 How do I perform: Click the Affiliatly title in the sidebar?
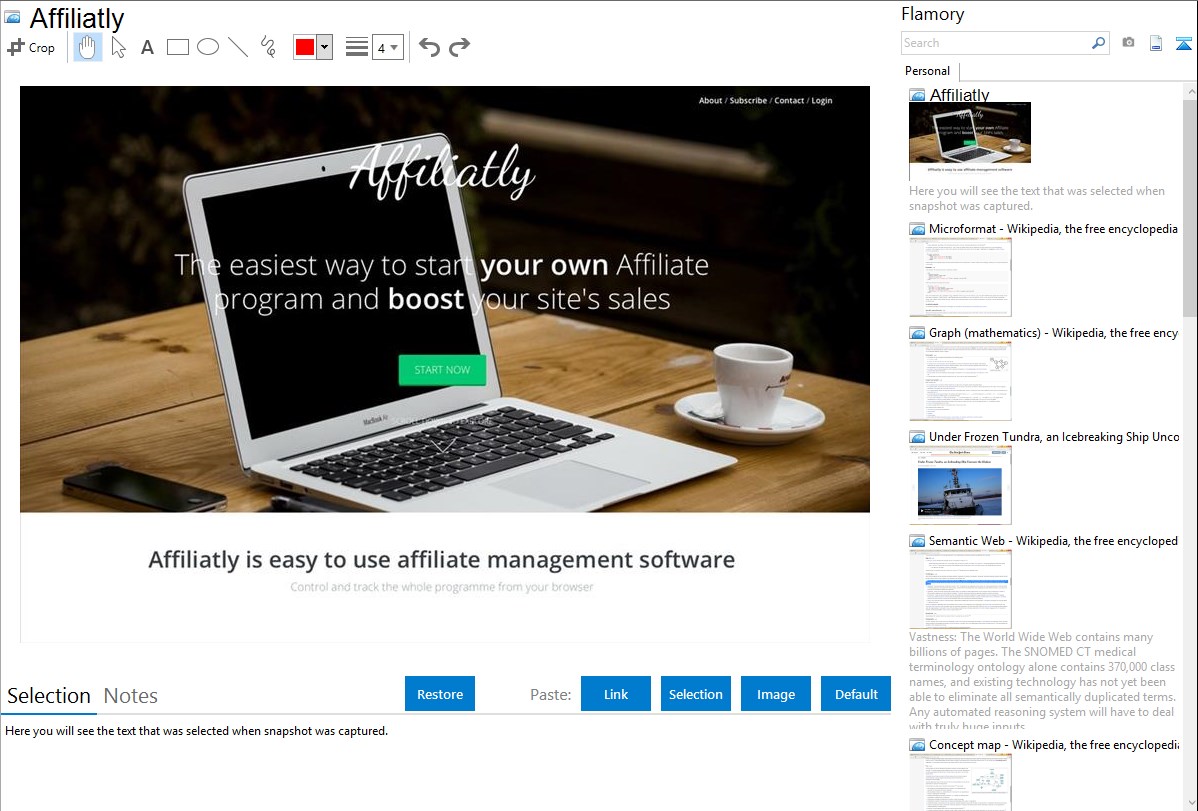[x=960, y=95]
